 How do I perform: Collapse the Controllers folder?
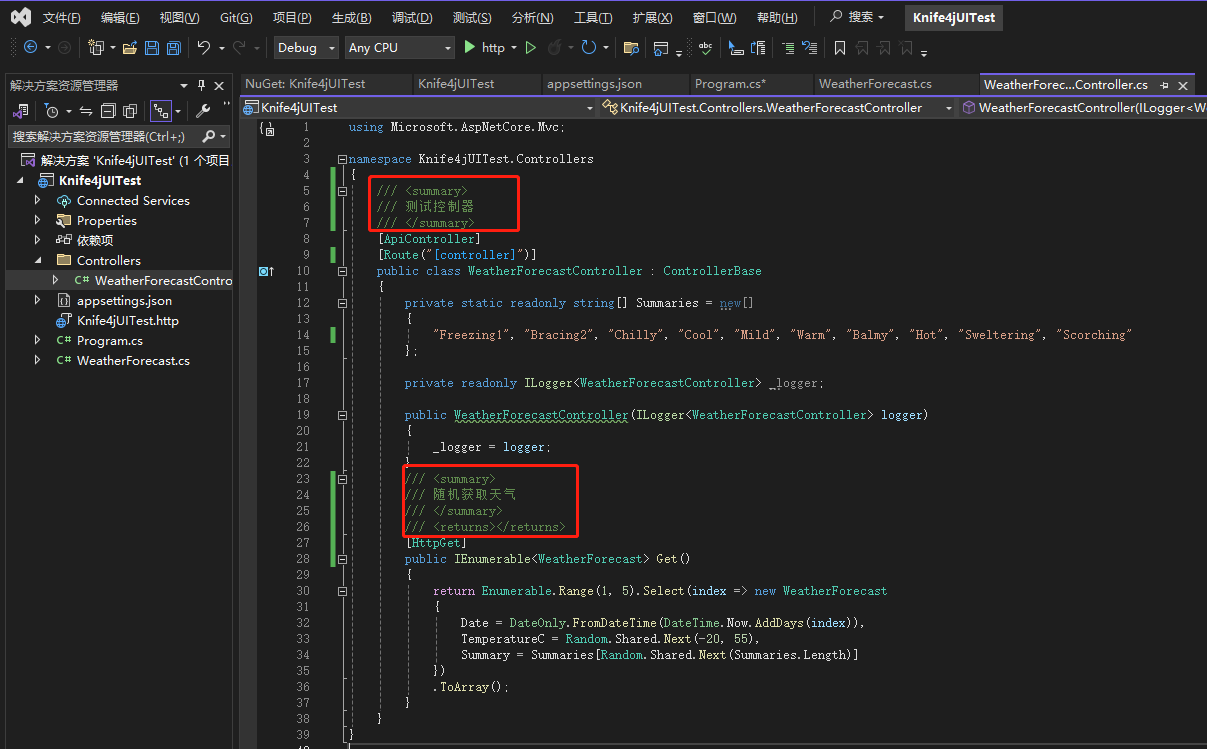click(x=38, y=261)
